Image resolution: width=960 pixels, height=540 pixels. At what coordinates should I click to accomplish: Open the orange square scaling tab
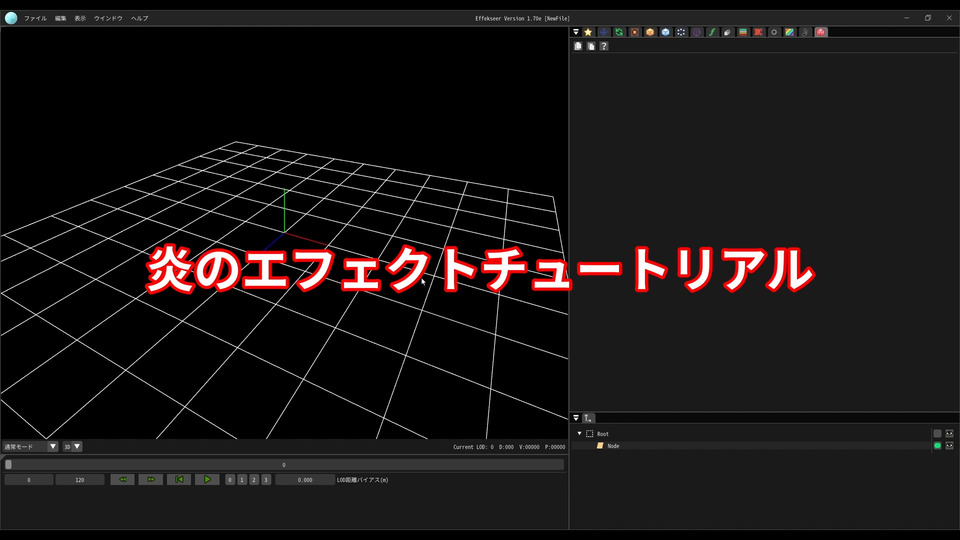[x=634, y=32]
